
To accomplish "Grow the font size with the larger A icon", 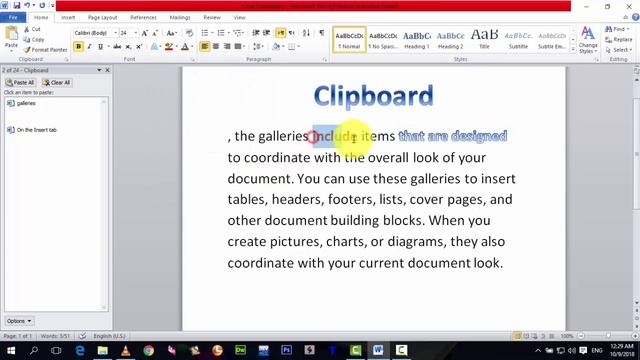I will point(144,33).
